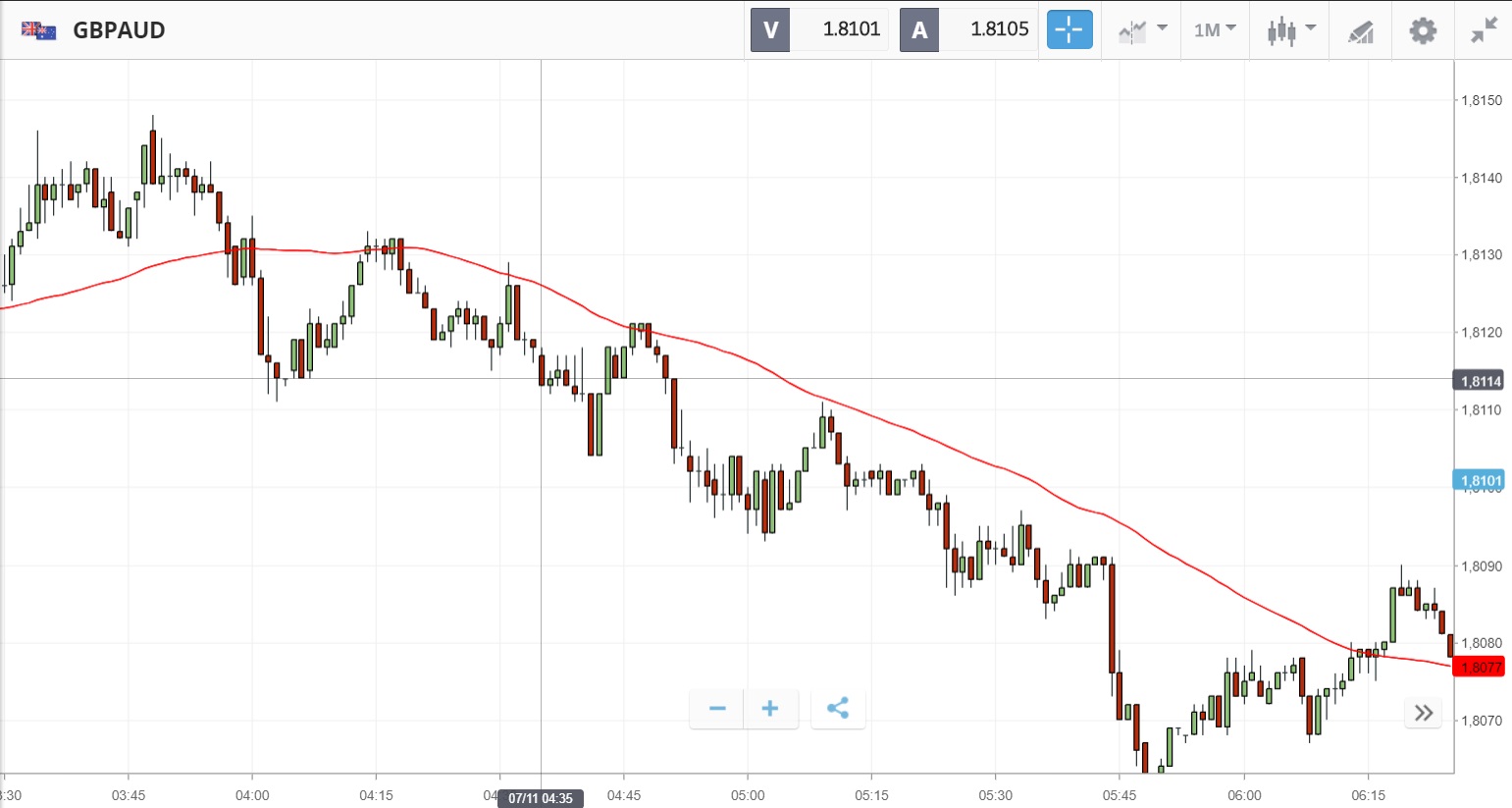Open the candlestick chart type dropdown
1512x808 pixels.
pos(1290,29)
